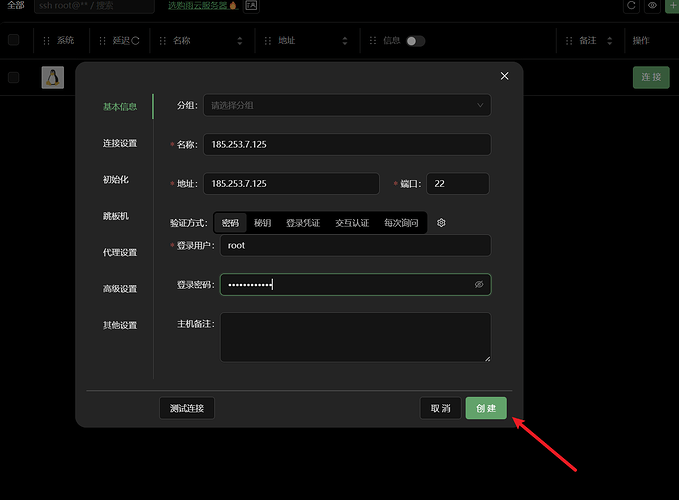Screen dimensions: 679x500
Task: Sort the 备注 column using sort arrows
Action: [608, 41]
